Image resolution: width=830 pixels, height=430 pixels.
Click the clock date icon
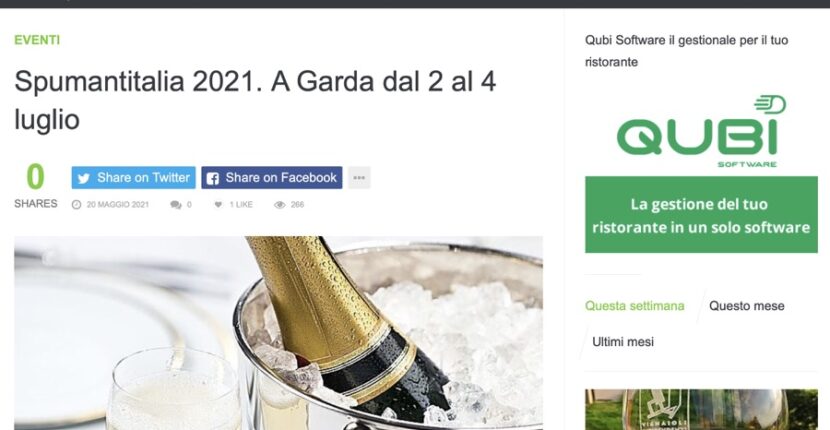point(76,204)
